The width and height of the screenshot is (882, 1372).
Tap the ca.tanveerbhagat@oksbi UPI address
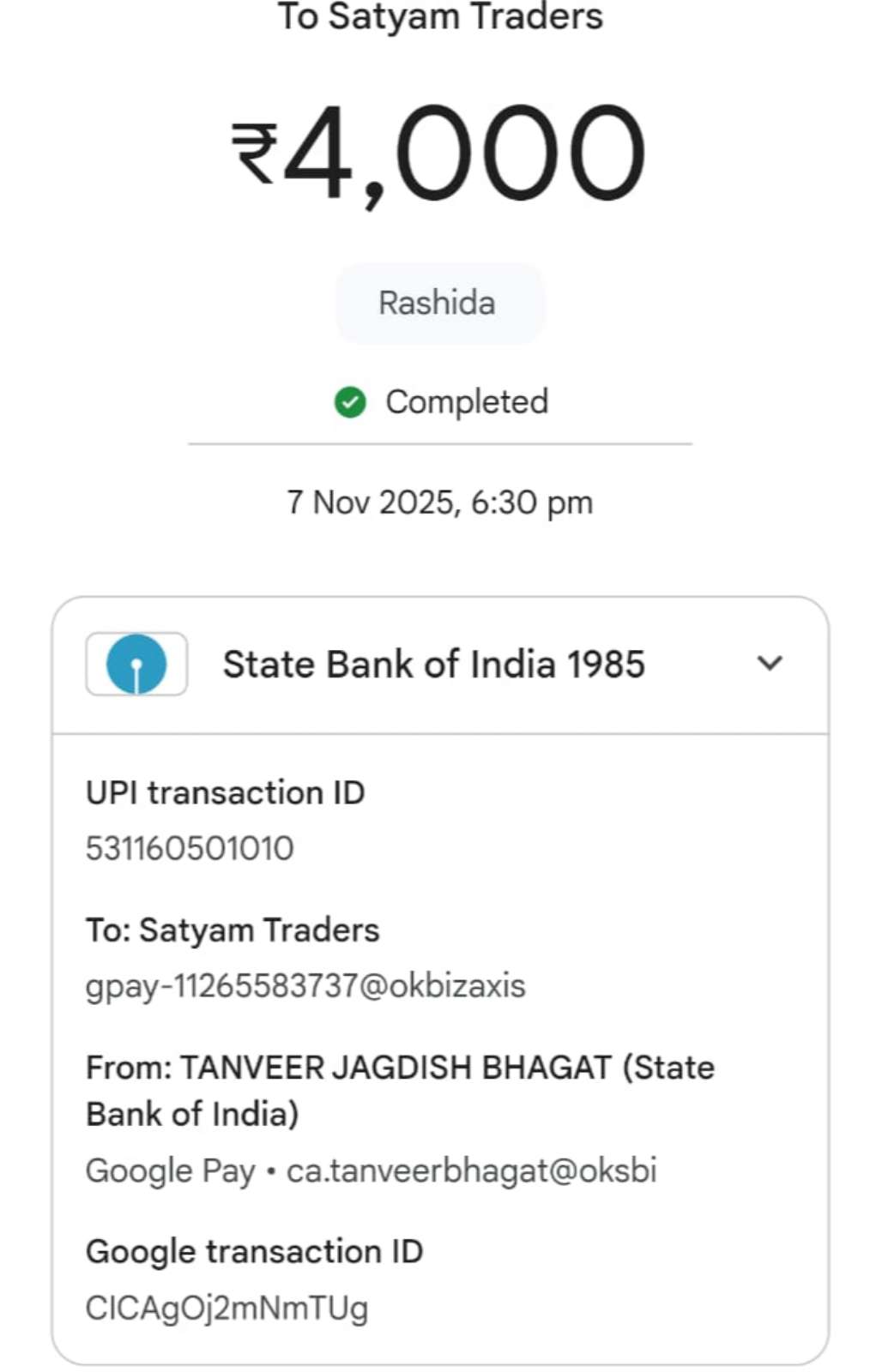471,1170
